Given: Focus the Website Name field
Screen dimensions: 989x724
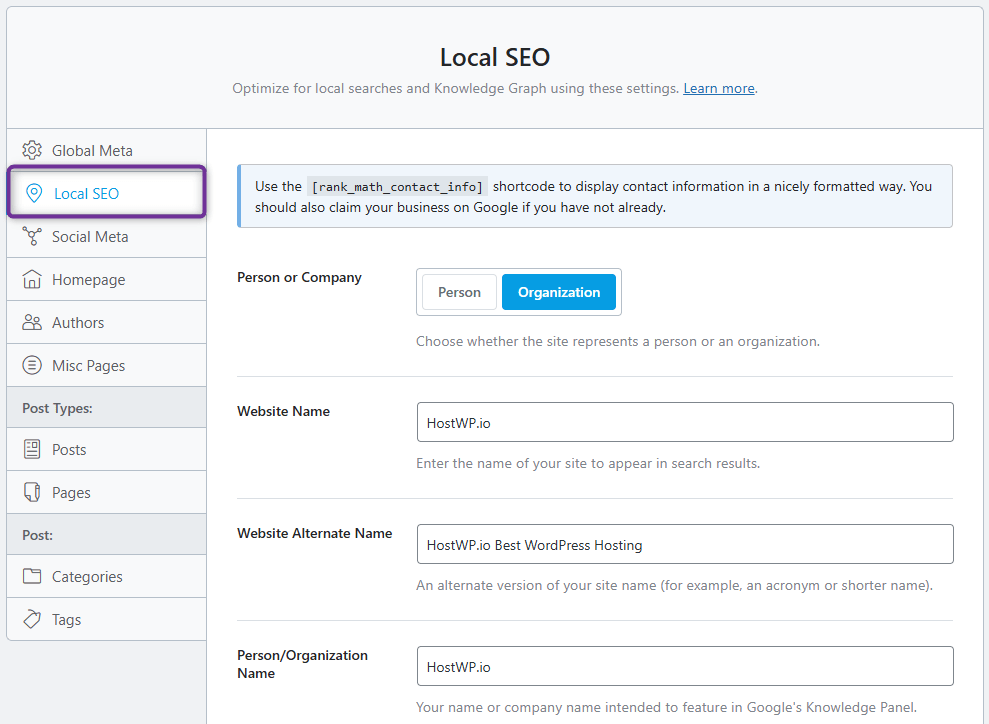Looking at the screenshot, I should 685,422.
